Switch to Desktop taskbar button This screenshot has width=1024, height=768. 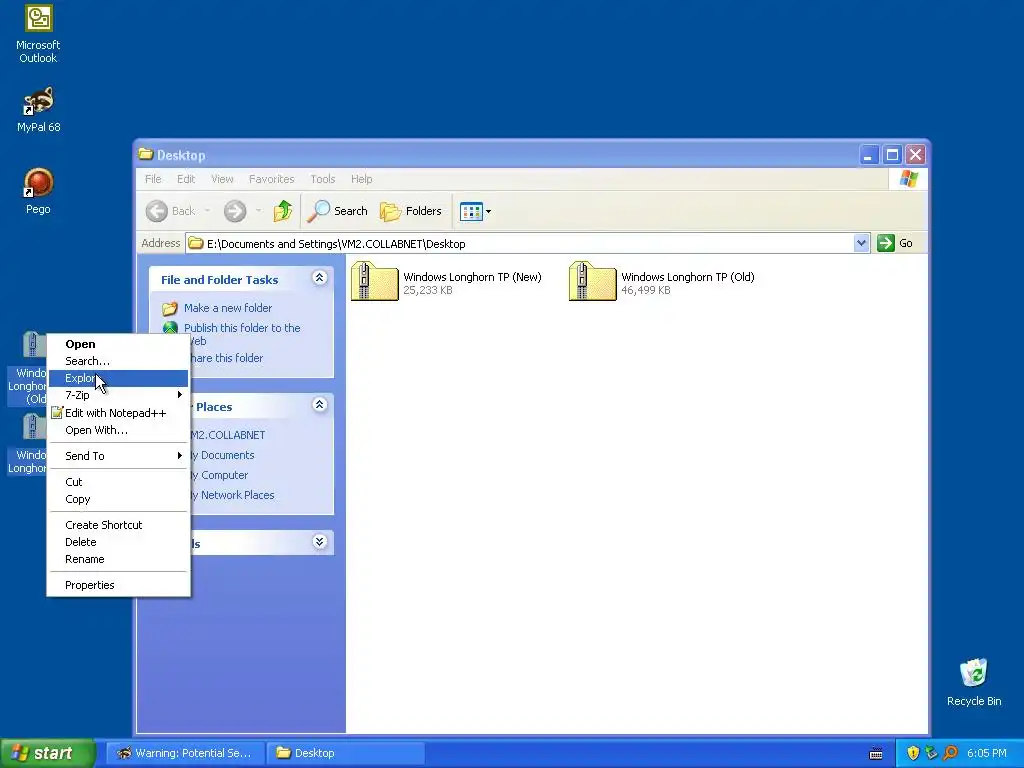[345, 753]
